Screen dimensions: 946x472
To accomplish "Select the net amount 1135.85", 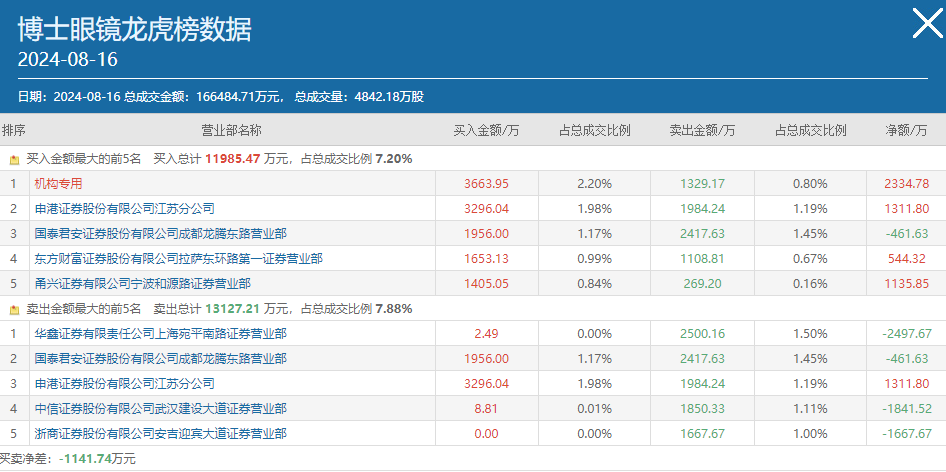I will (x=906, y=284).
